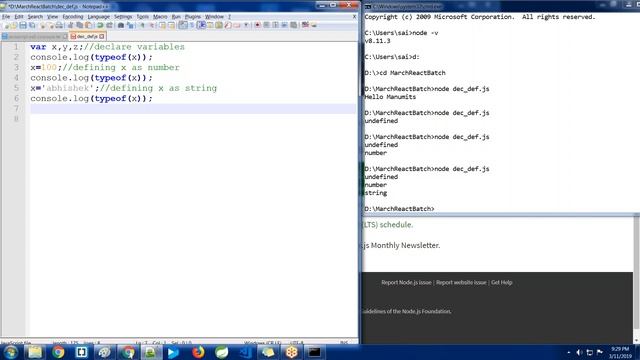
Task: Click the 'D:\MarchReactBatch>' prompt in cmd
Action: 399,209
